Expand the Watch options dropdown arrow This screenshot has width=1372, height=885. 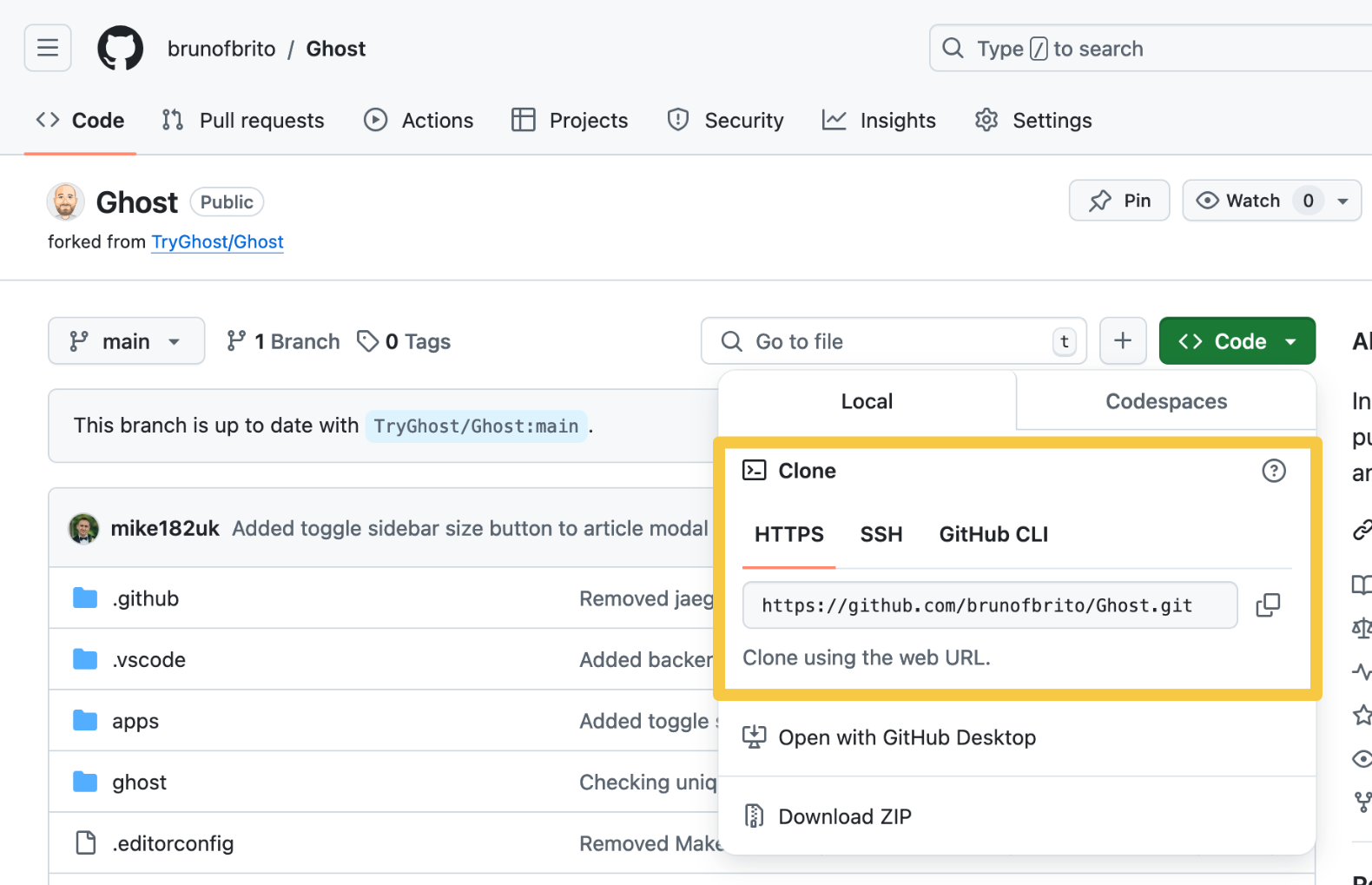point(1342,201)
